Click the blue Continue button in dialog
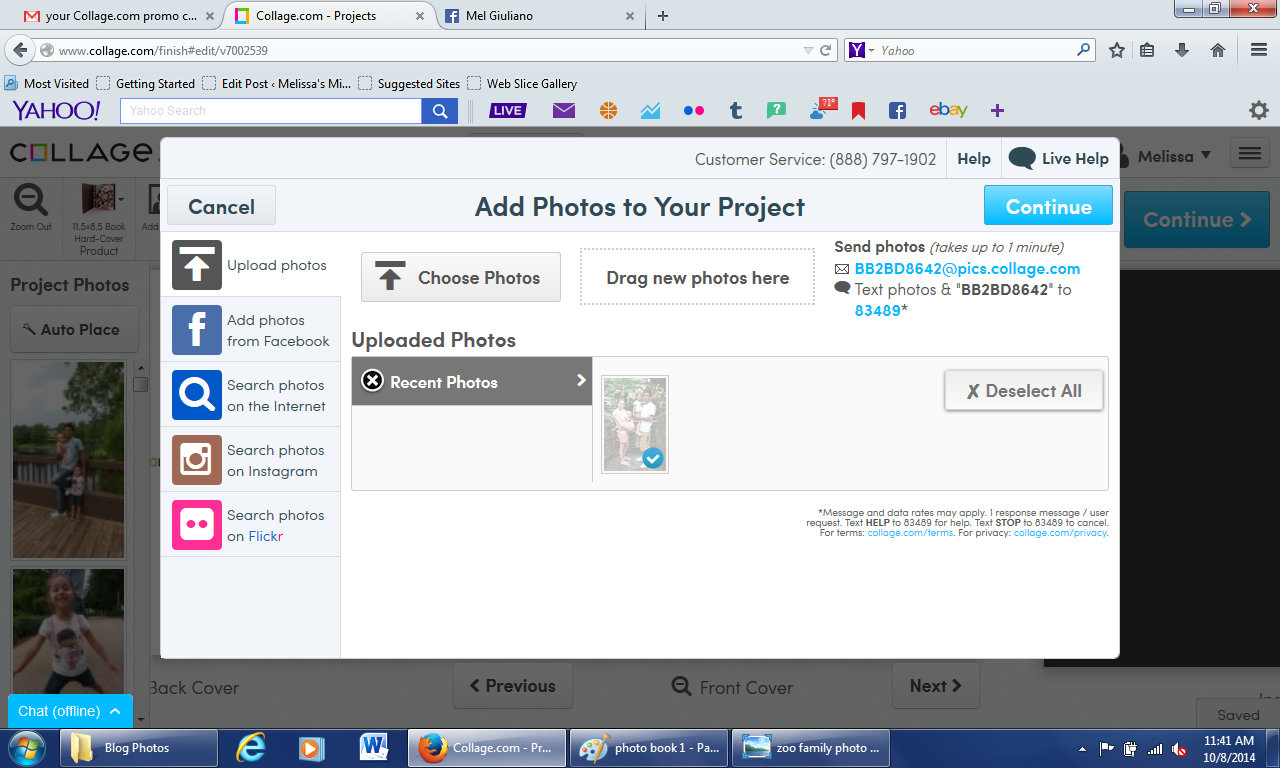 point(1048,206)
